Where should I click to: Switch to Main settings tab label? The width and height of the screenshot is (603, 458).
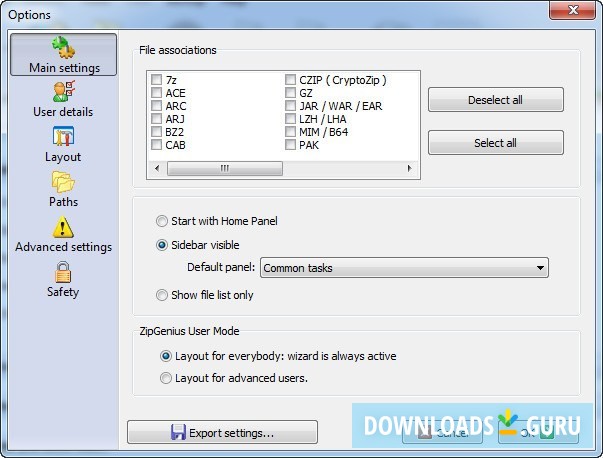(x=64, y=68)
